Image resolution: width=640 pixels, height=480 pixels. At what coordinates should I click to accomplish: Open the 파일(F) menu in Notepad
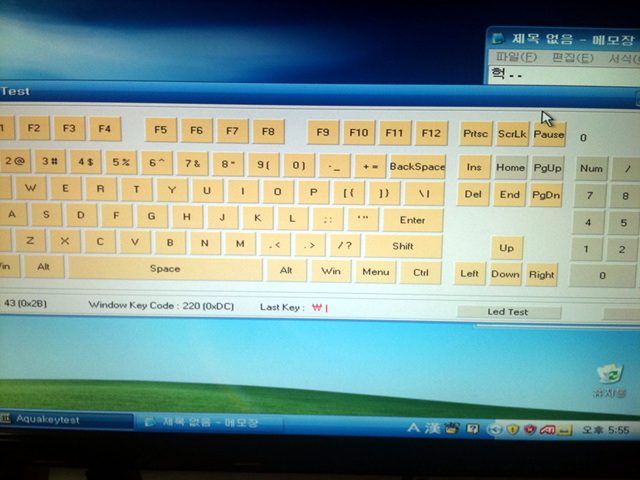516,57
